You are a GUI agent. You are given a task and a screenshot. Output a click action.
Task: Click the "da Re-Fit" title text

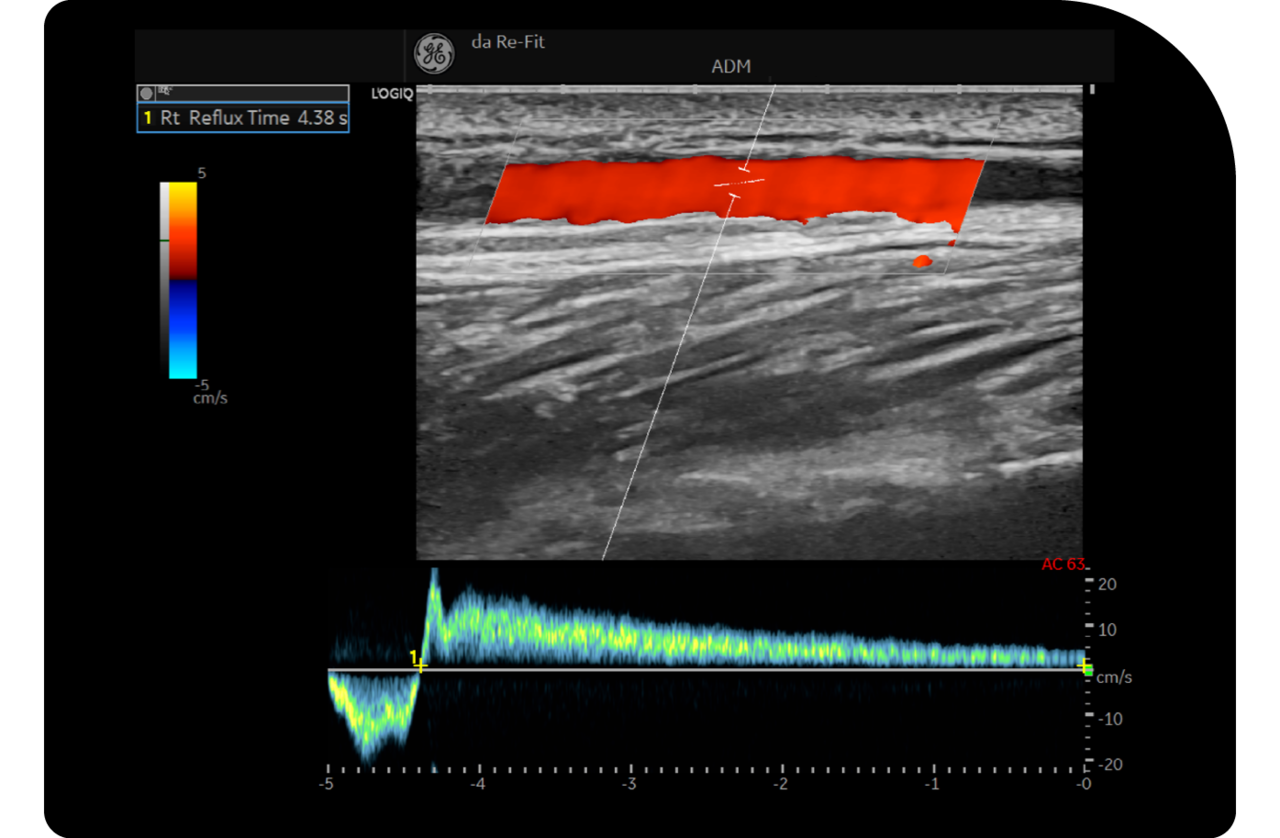pyautogui.click(x=508, y=42)
